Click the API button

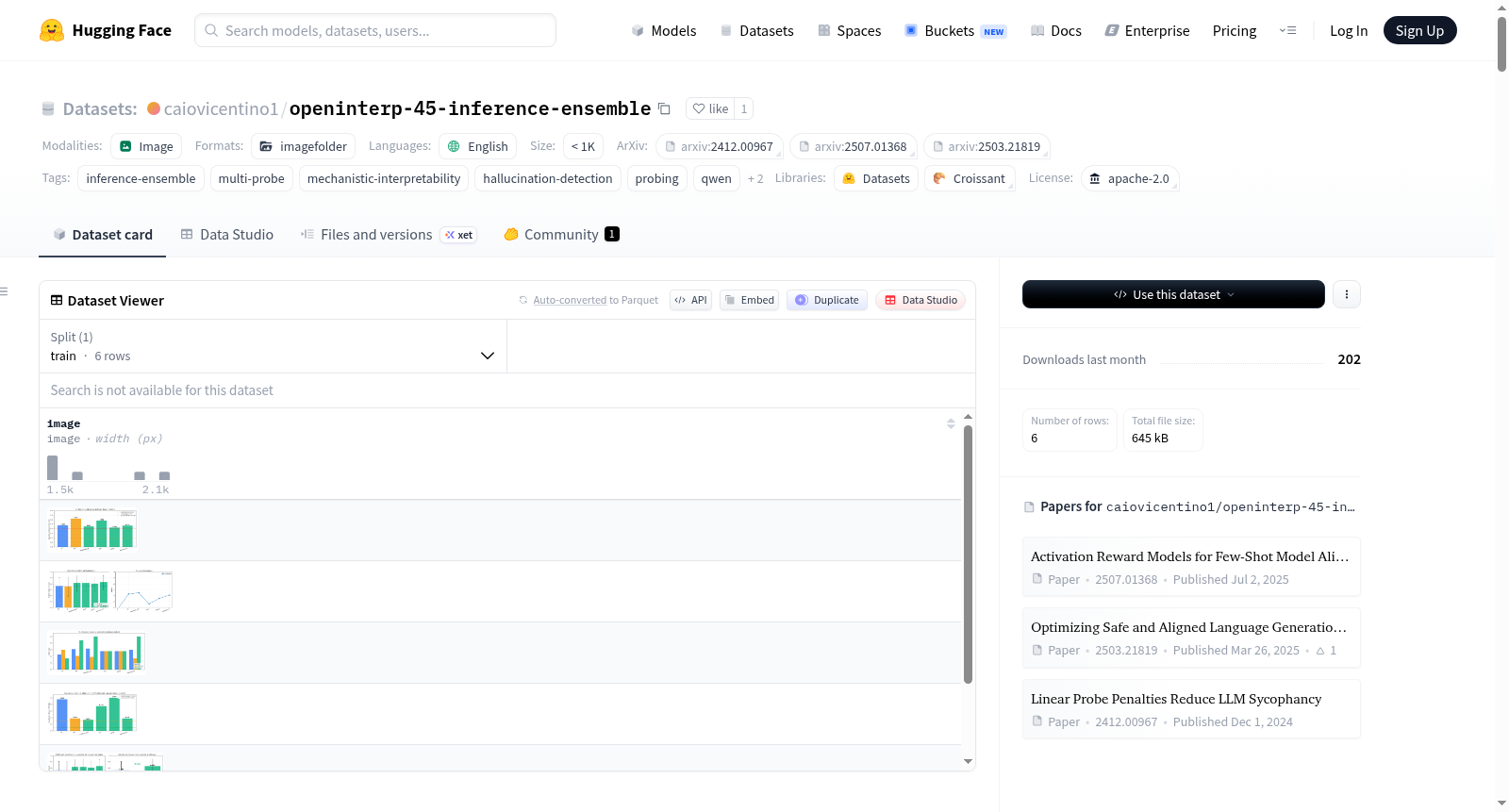click(x=690, y=300)
